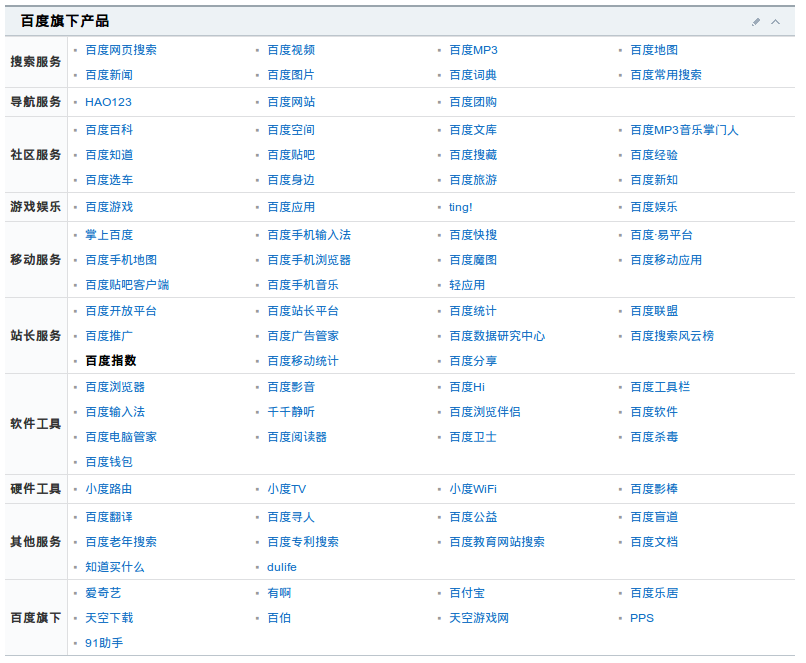
Task: Go to 百度·易平台
Action: 661,235
